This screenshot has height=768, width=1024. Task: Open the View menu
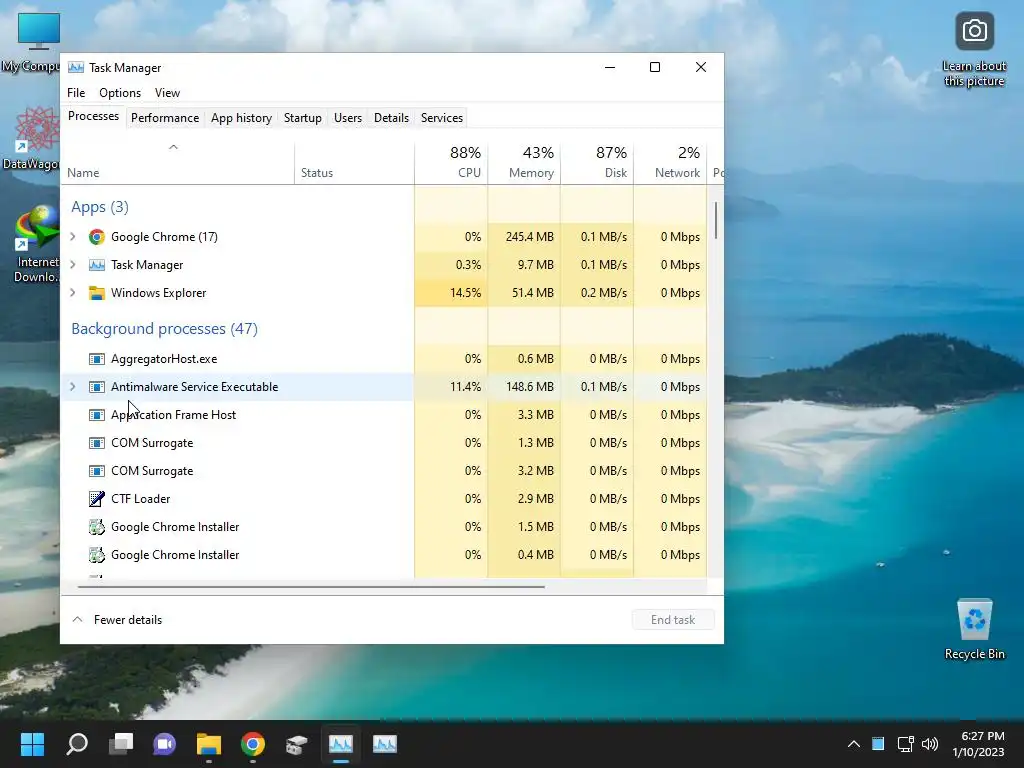point(167,93)
